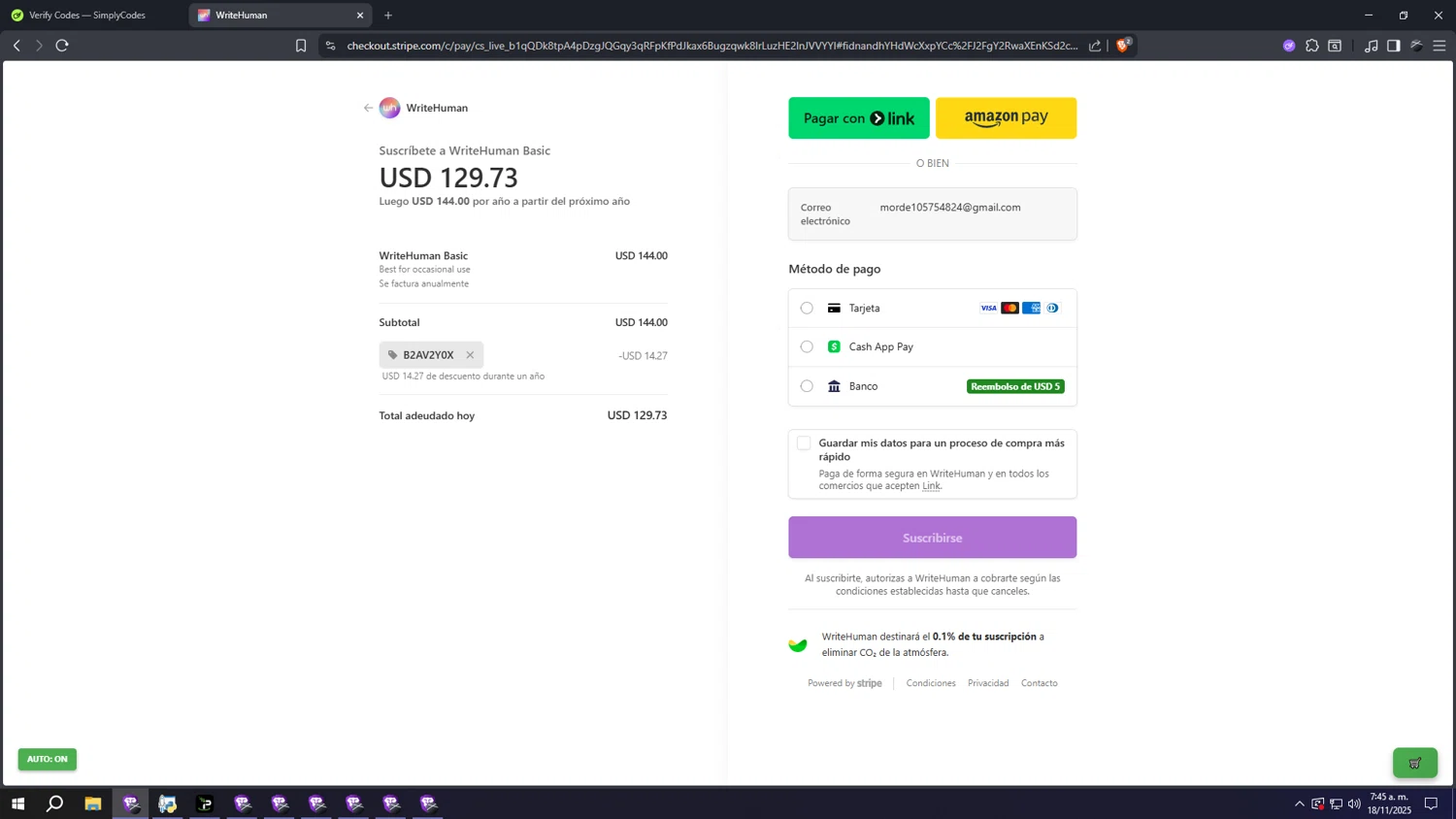Focus the Correo electrónico field
Screen dimensions: 1456x819
click(x=933, y=213)
